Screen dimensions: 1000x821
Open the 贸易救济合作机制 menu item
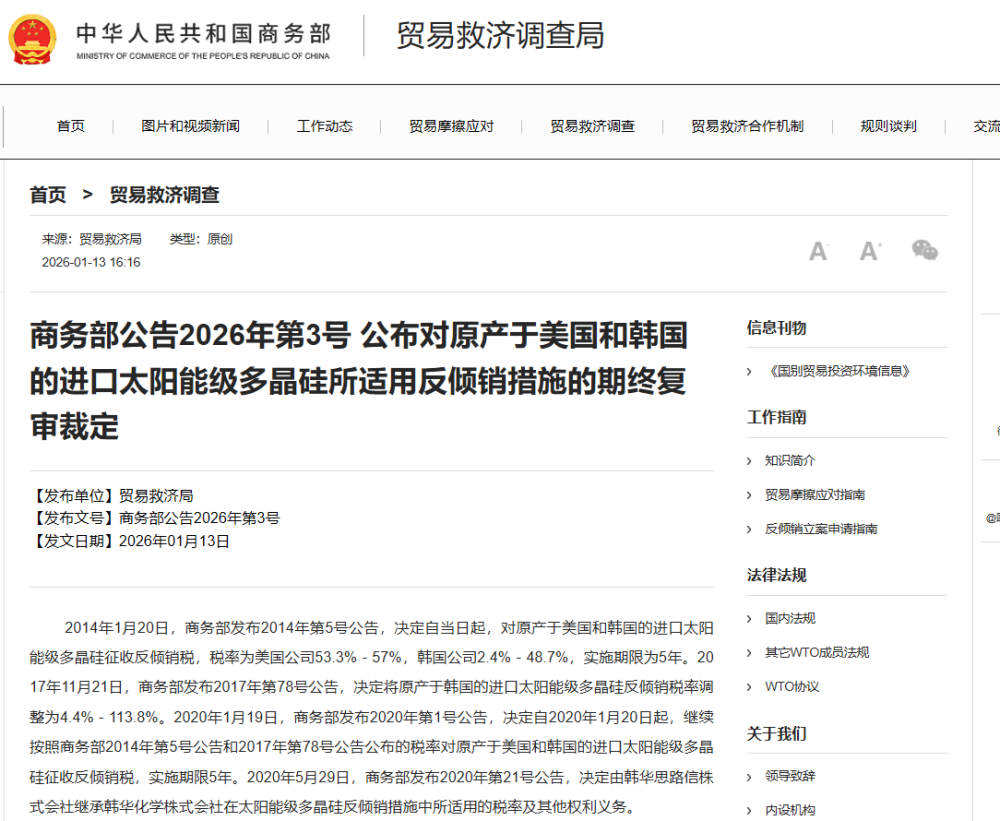[x=747, y=126]
